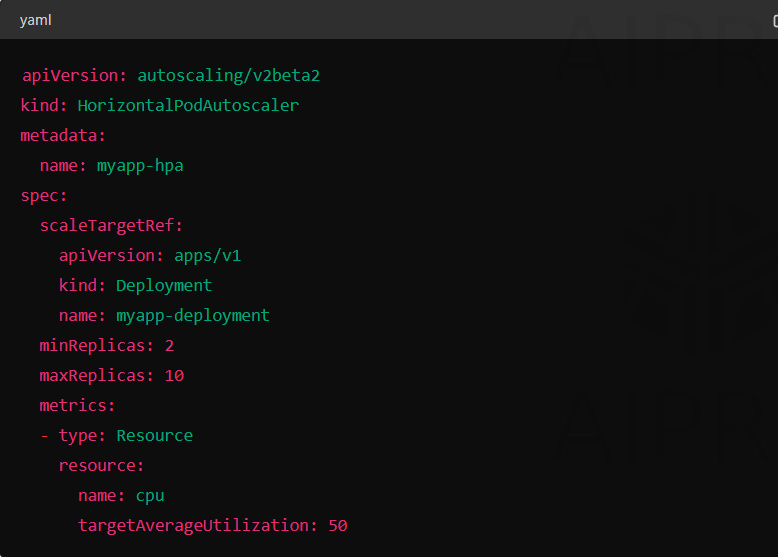
Task: Click the copy code icon in header
Action: coord(775,21)
